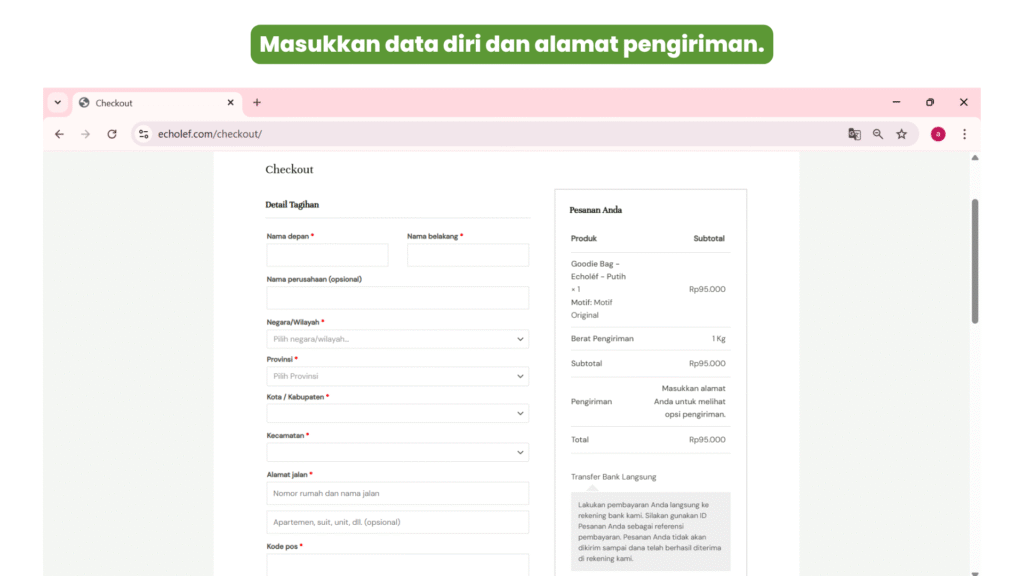Expand the Provinsi dropdown

click(x=397, y=376)
